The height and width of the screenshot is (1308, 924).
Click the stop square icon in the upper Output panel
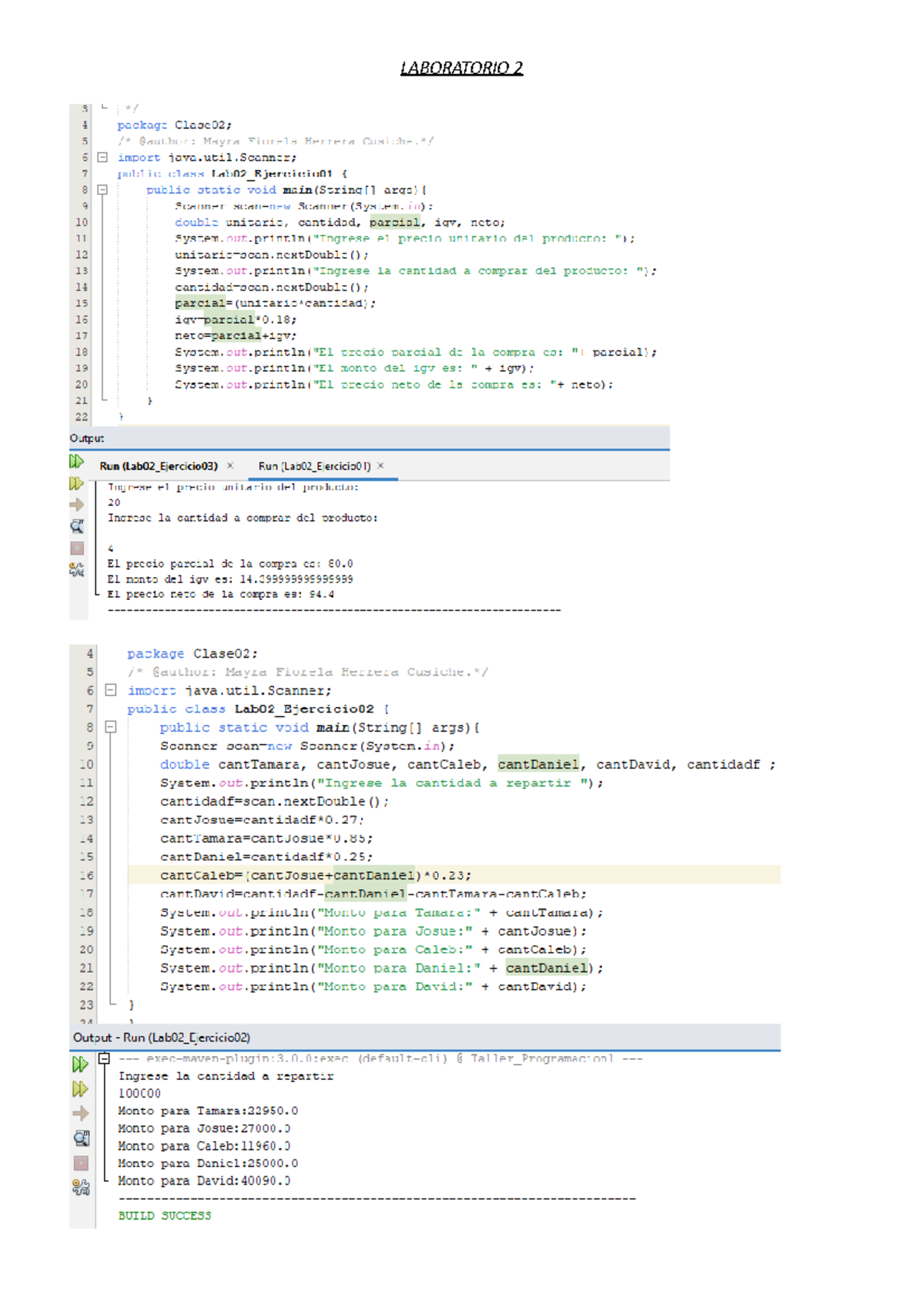(x=77, y=548)
